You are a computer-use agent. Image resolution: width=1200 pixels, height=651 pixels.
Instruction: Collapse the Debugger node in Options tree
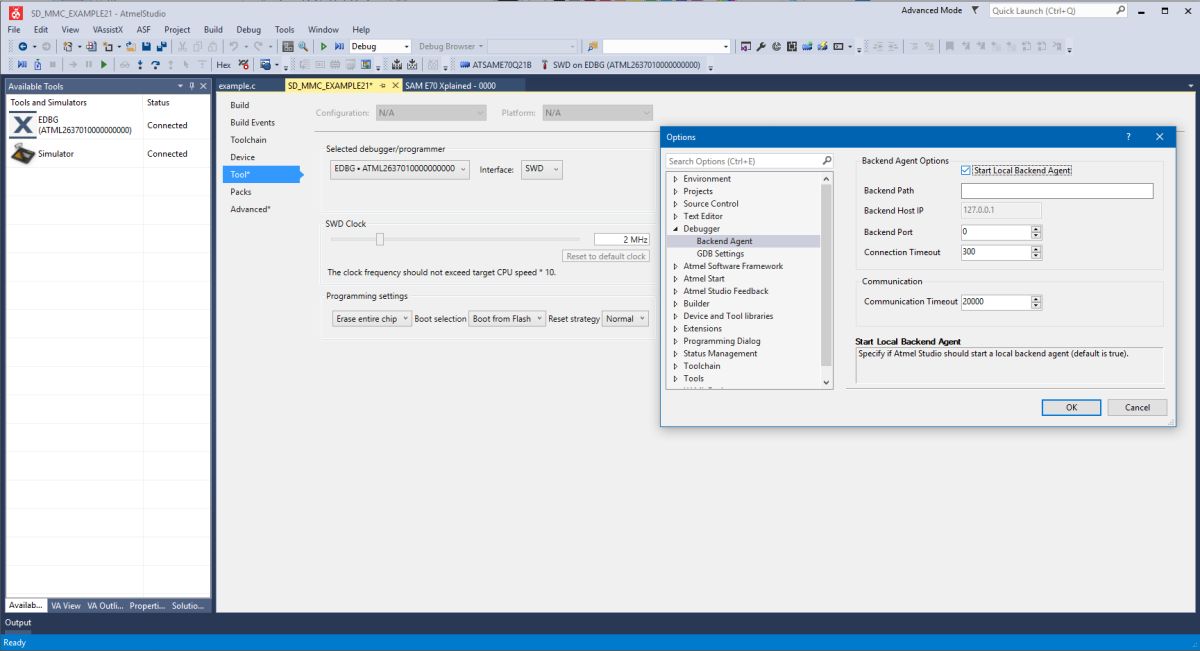pos(675,229)
